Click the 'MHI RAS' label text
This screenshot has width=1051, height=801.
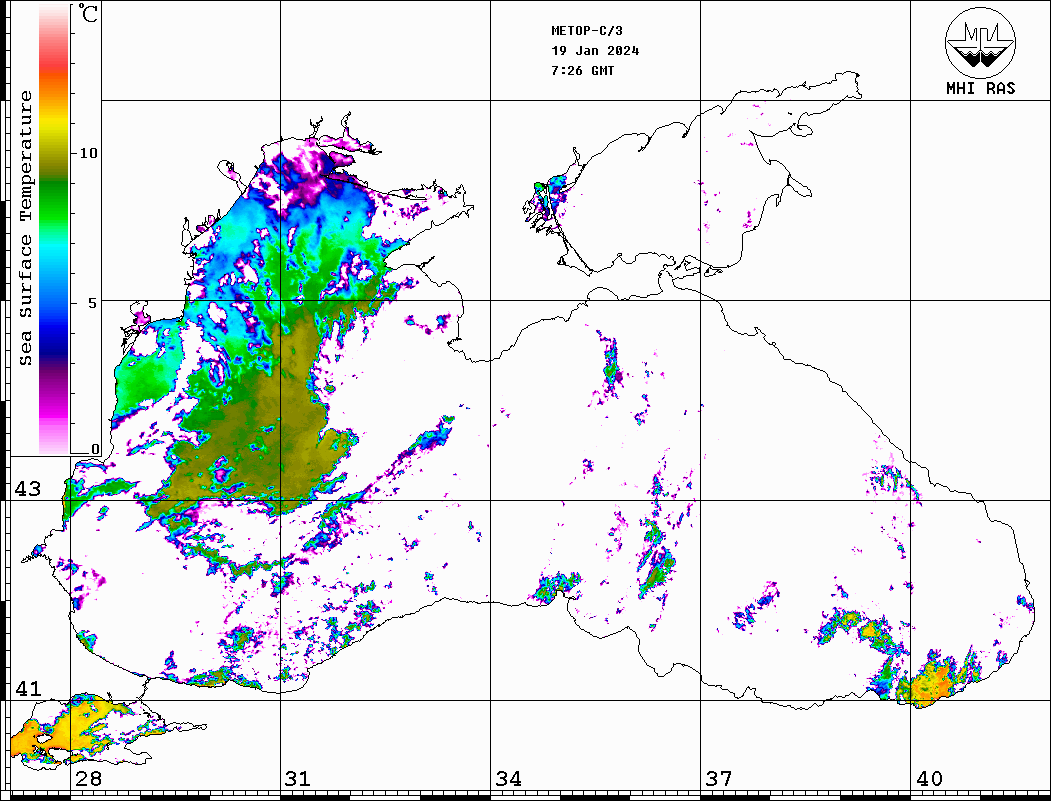(x=980, y=88)
